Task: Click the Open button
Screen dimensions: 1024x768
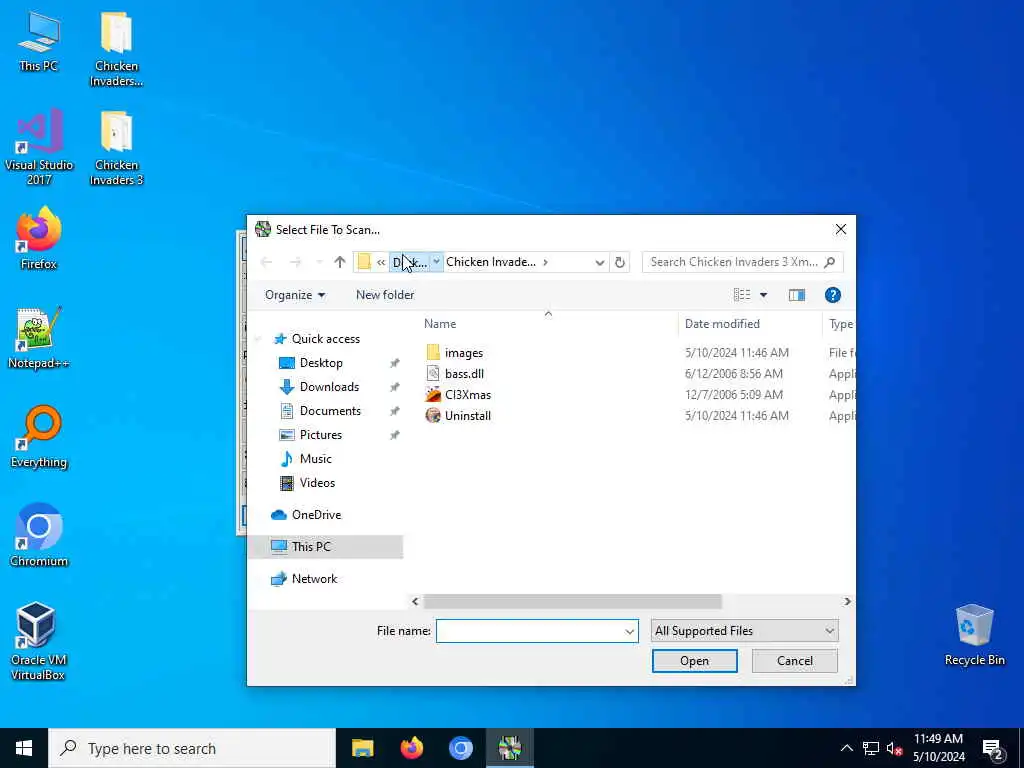Action: pyautogui.click(x=694, y=661)
